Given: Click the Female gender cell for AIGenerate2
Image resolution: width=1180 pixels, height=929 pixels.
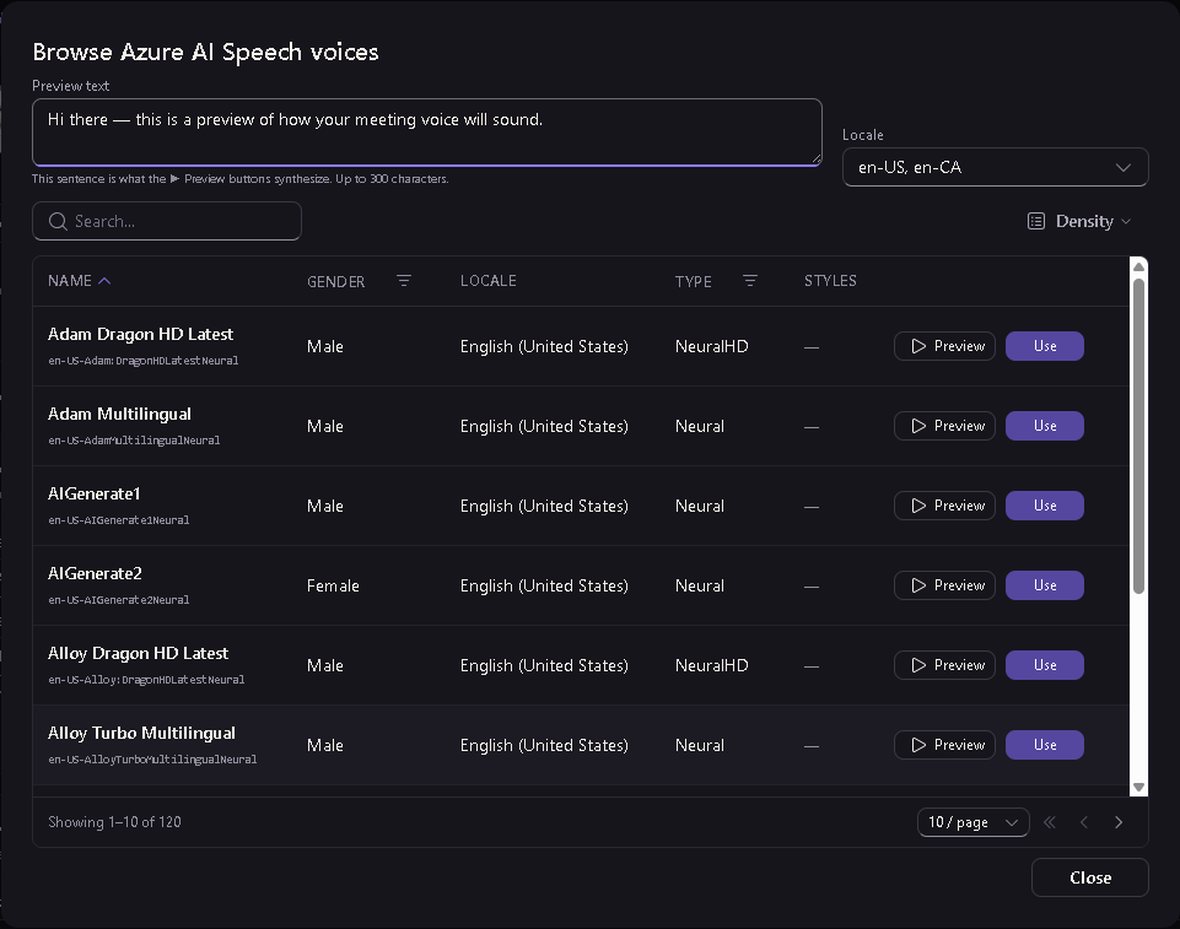Looking at the screenshot, I should (x=333, y=586).
